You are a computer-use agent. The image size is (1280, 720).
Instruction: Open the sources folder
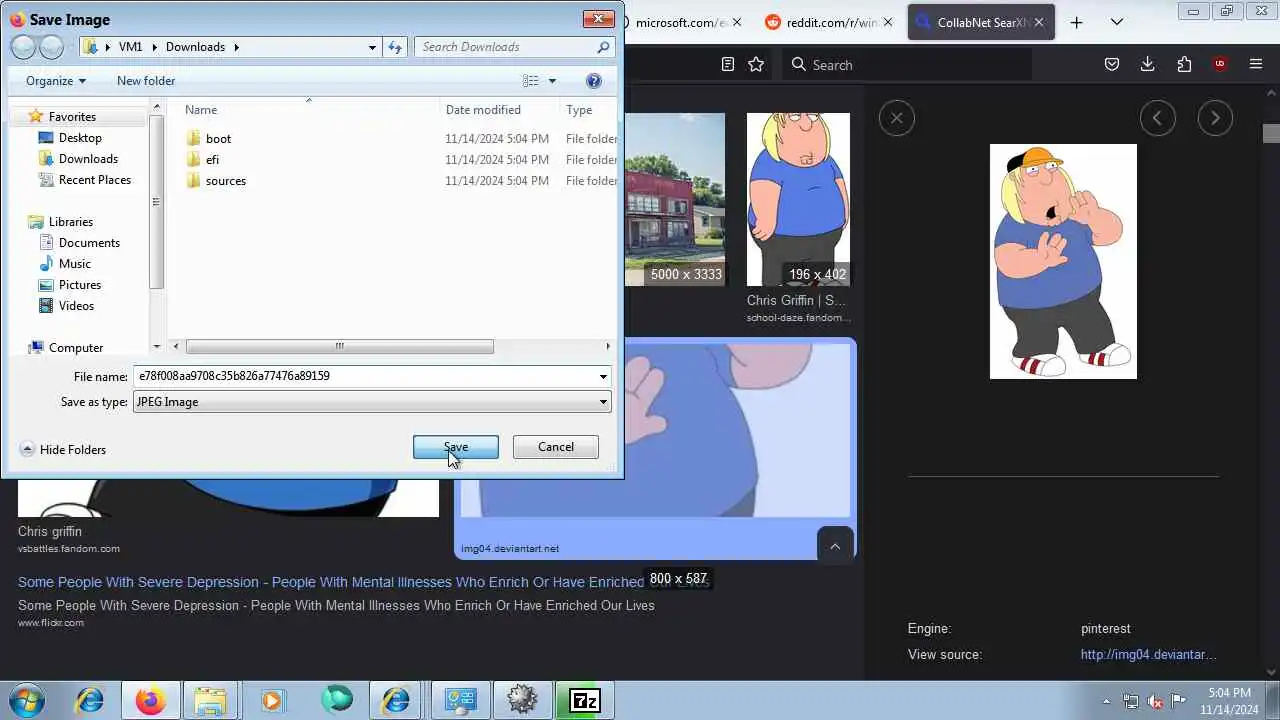tap(225, 181)
